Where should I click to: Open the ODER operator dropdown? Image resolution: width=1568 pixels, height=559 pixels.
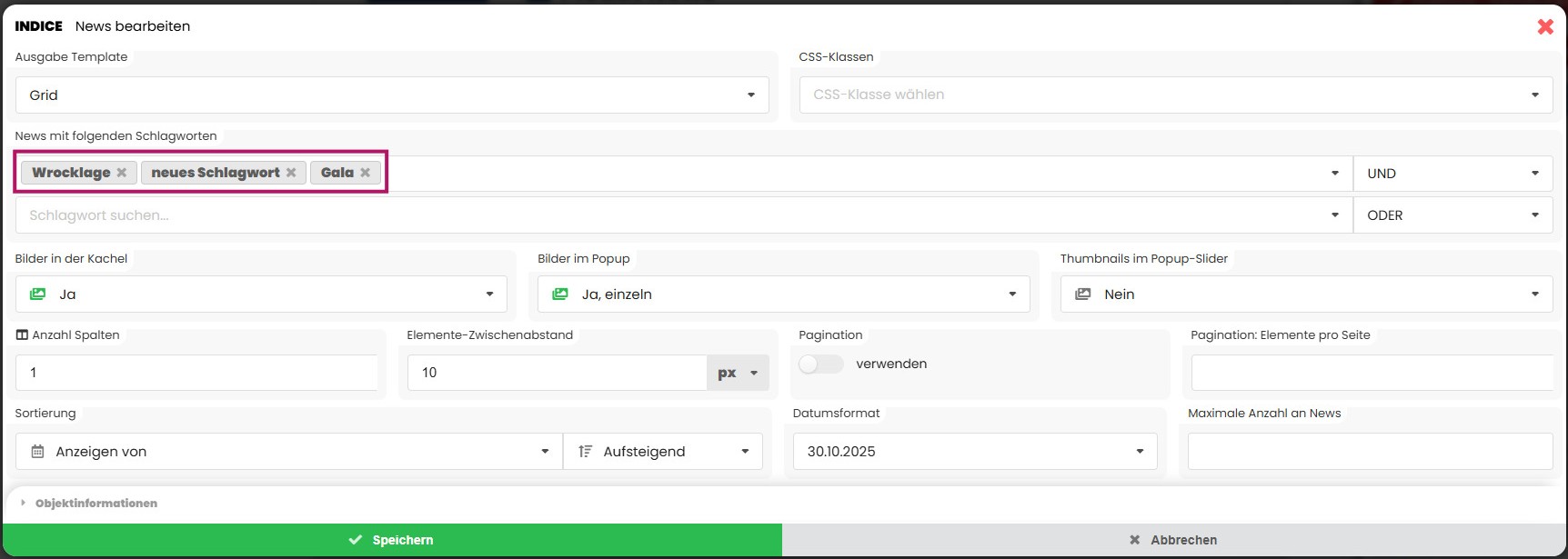point(1452,215)
